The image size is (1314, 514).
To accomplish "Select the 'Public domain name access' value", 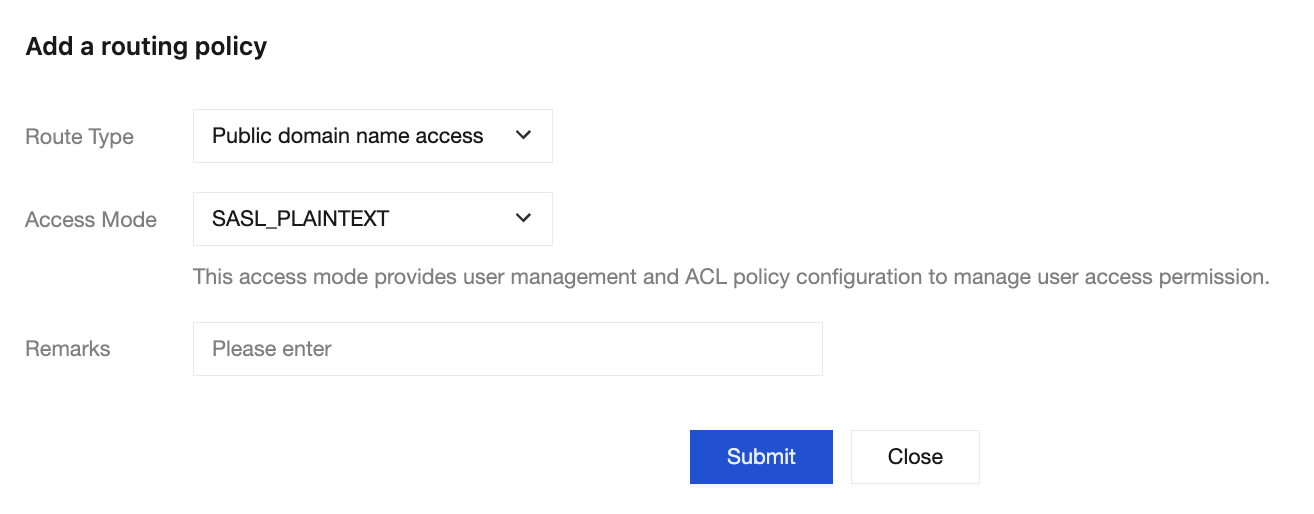I will (347, 136).
